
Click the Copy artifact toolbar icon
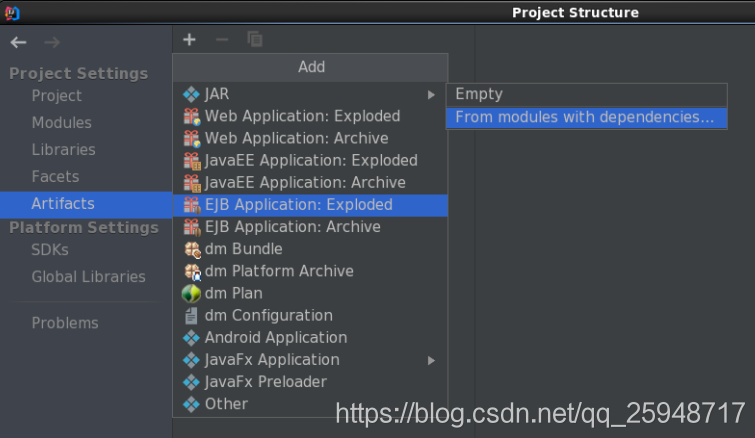[255, 39]
